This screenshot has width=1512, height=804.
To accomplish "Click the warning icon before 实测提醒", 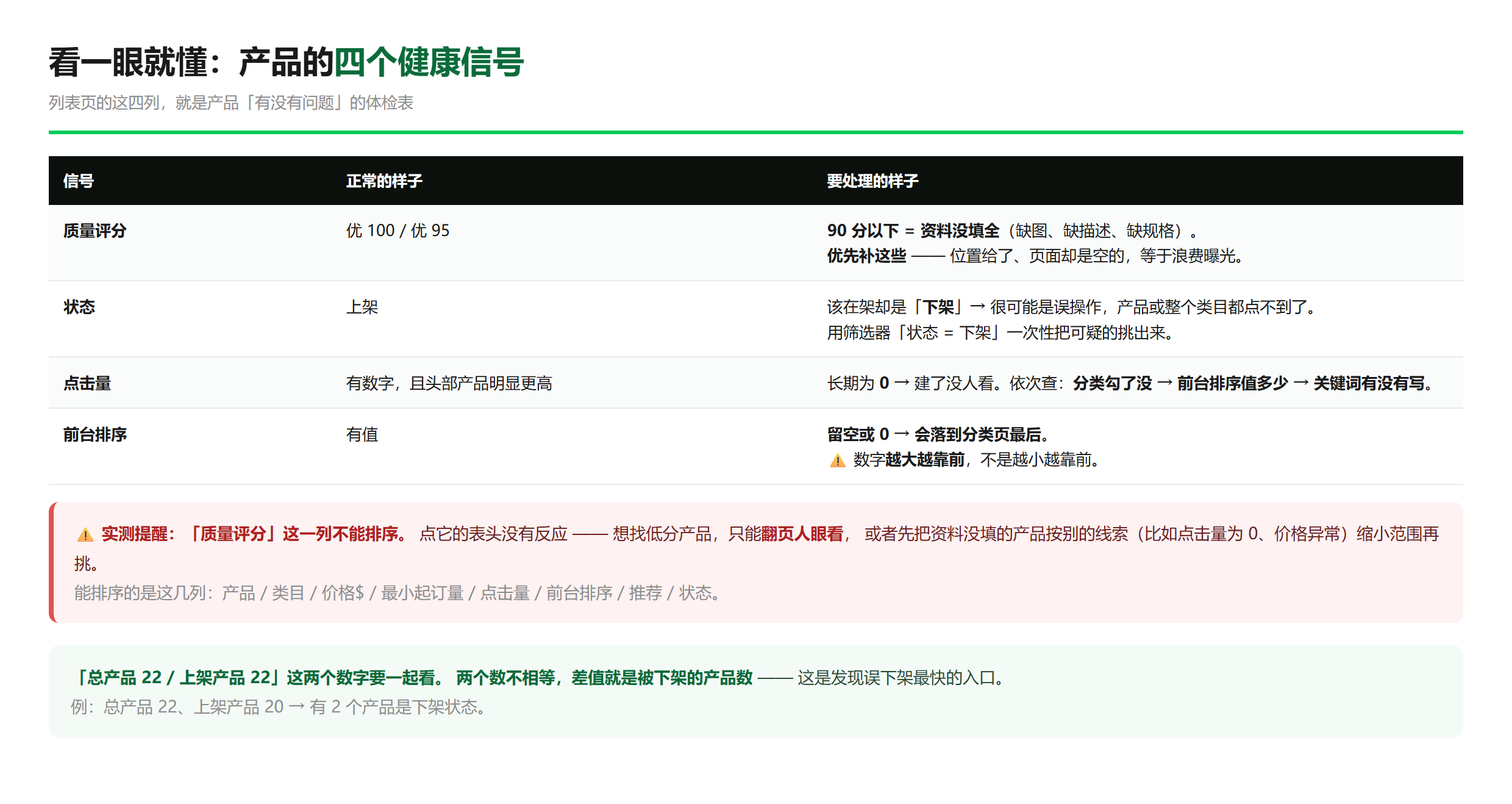I will point(85,535).
